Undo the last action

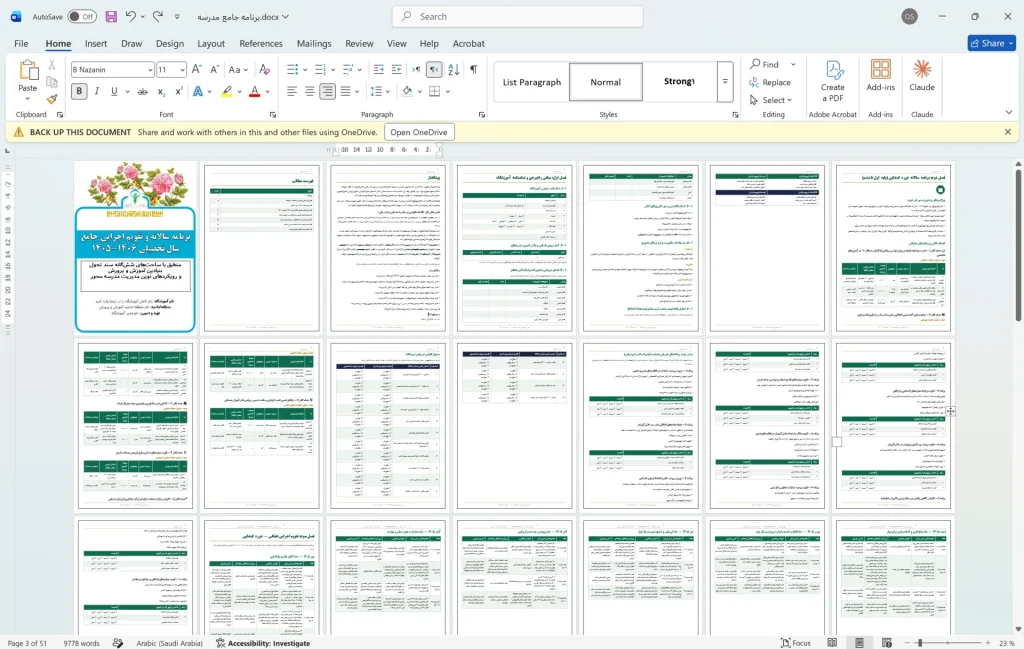pyautogui.click(x=131, y=16)
